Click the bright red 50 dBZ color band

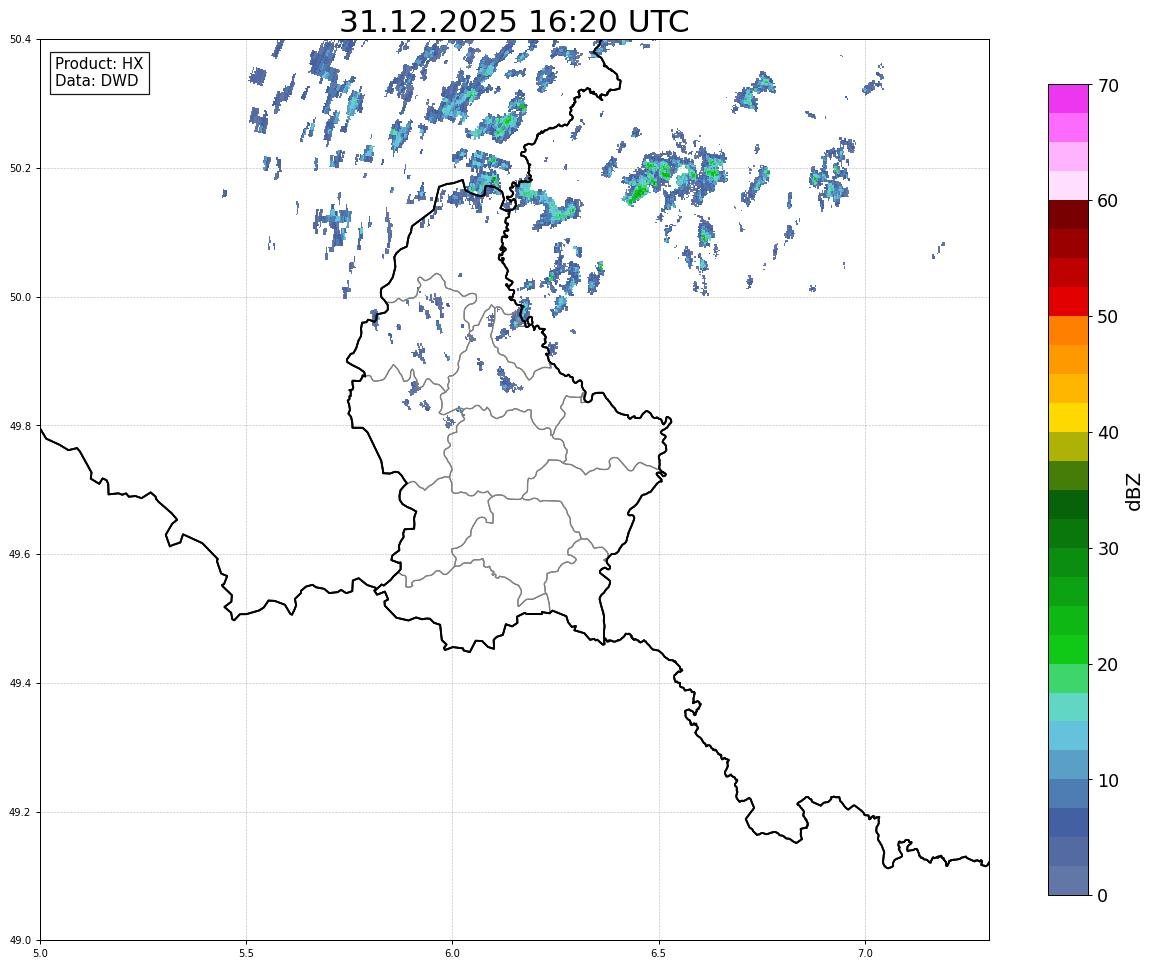(x=1068, y=302)
